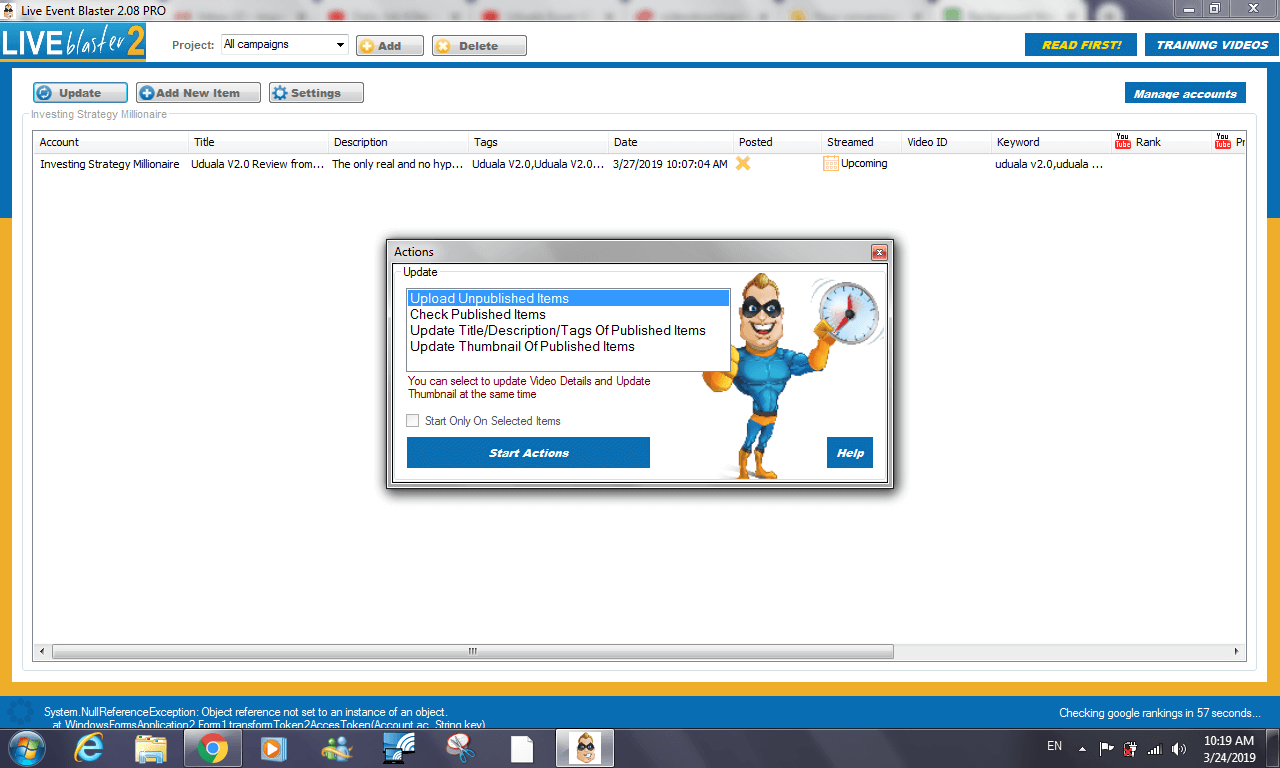The image size is (1280, 768).
Task: Click 'The only real and no hyp...' description cell
Action: coord(399,164)
